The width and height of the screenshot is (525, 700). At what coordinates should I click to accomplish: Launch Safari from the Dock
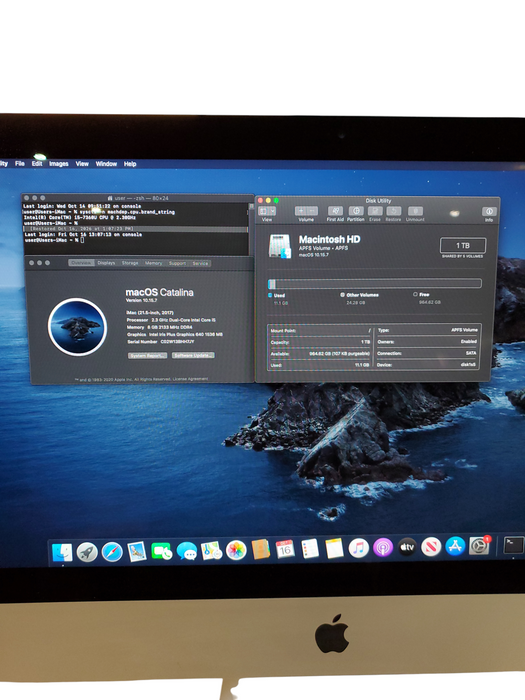112,552
